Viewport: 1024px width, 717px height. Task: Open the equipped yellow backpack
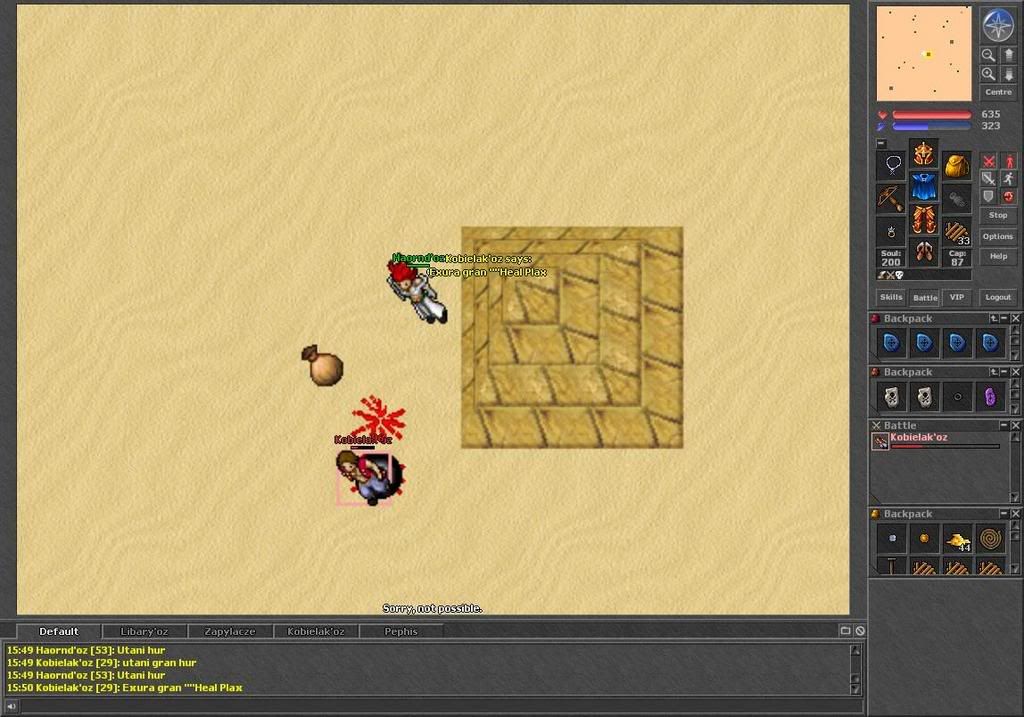coord(957,165)
